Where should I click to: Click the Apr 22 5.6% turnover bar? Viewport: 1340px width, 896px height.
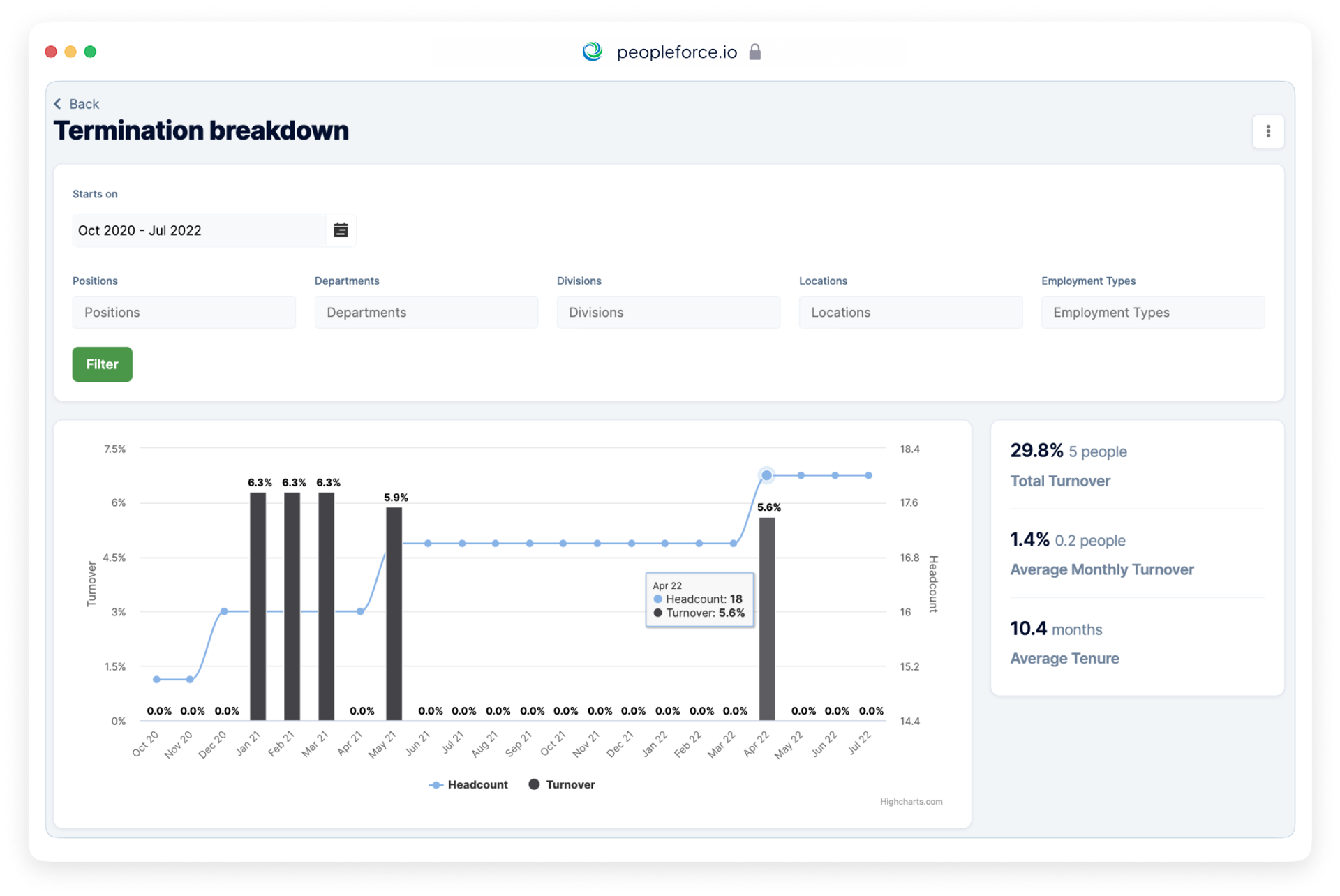point(767,619)
